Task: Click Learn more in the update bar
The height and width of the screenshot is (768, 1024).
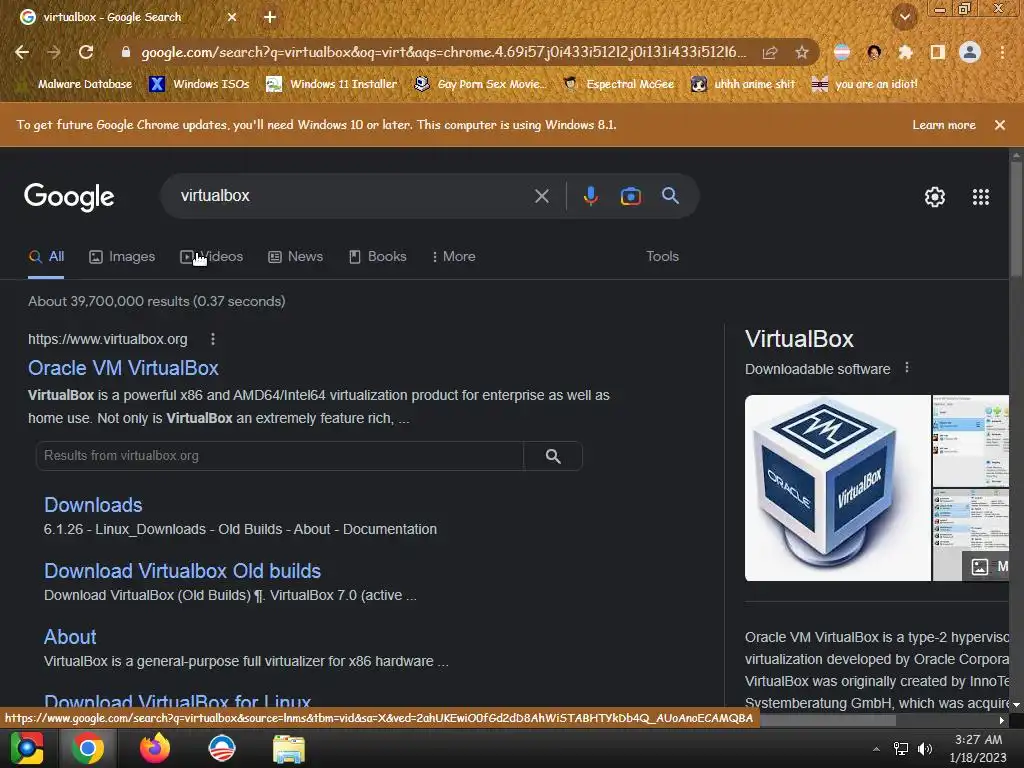Action: pos(944,125)
